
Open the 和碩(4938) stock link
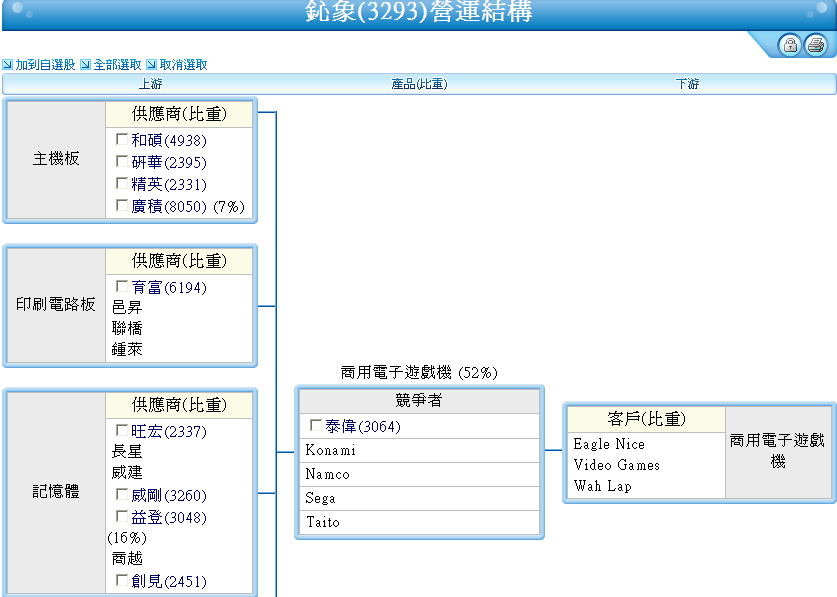coord(169,140)
